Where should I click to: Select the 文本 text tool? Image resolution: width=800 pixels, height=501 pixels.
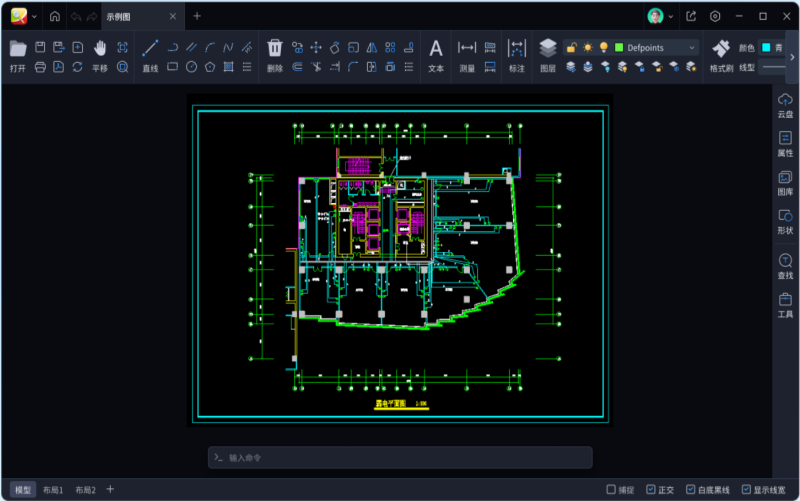point(436,48)
